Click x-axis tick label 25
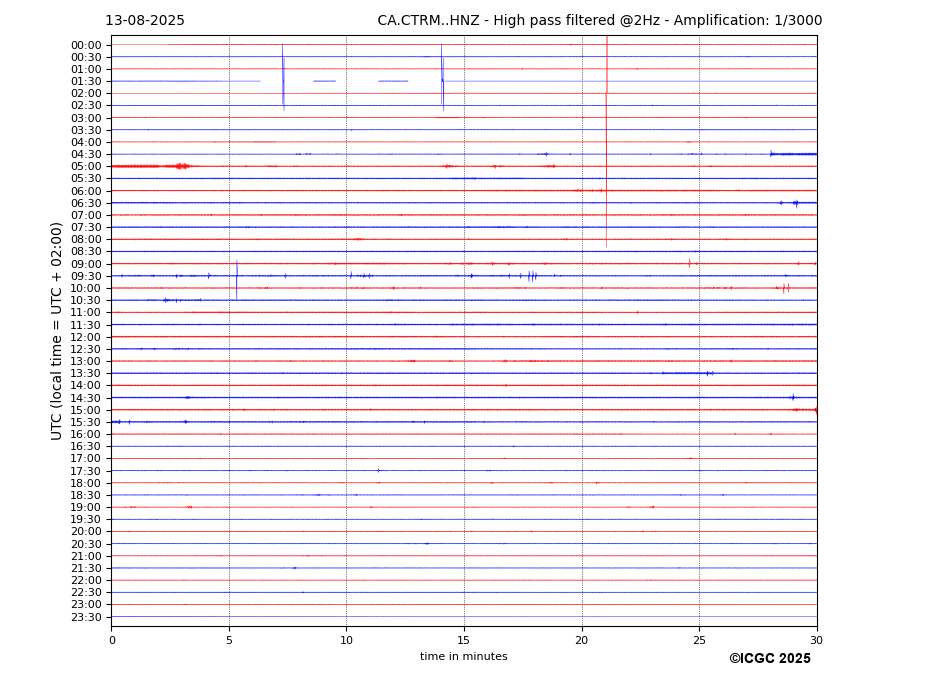Image resolution: width=927 pixels, height=696 pixels. point(699,640)
